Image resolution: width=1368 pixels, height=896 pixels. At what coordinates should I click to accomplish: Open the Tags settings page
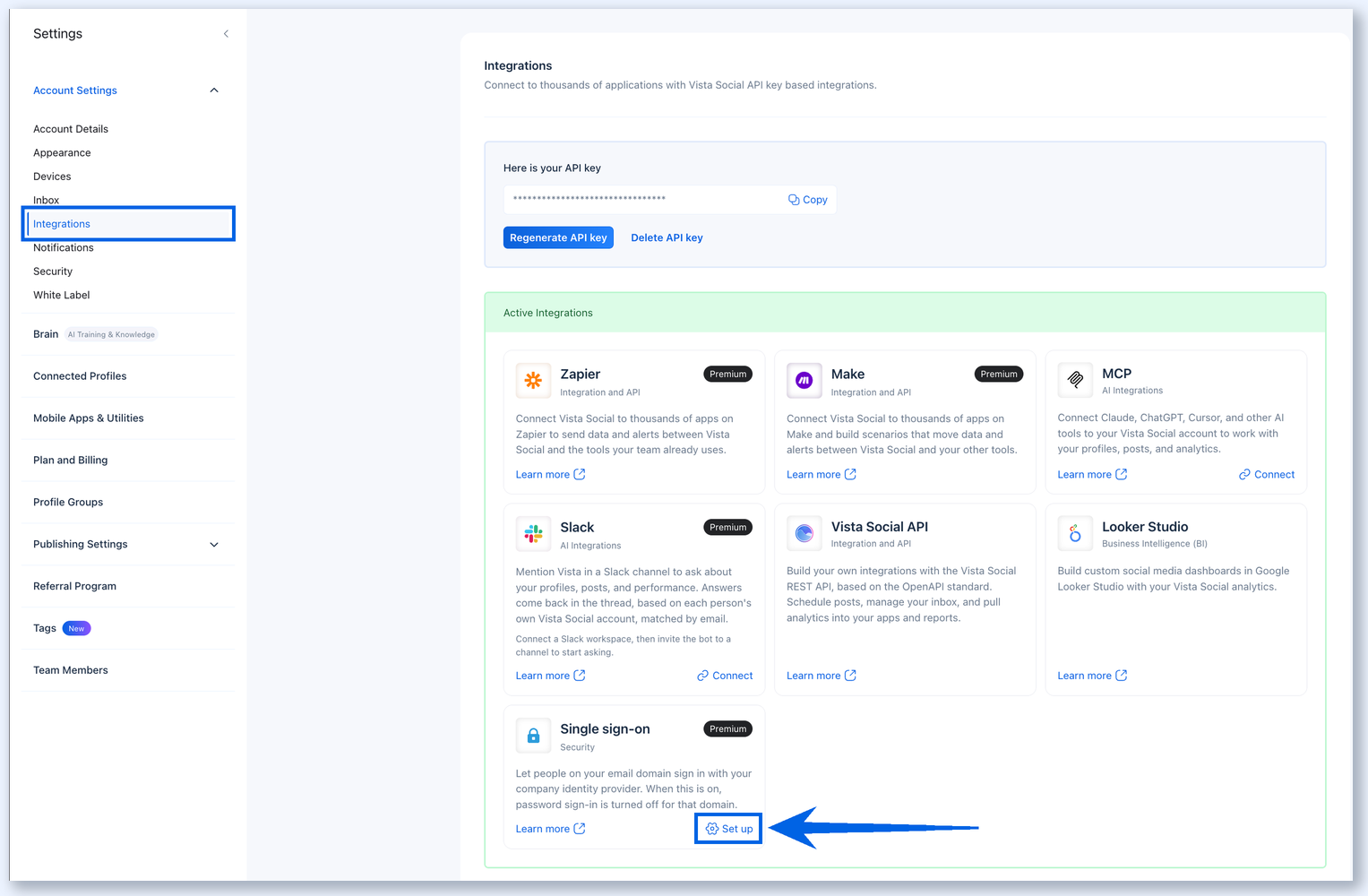62,628
